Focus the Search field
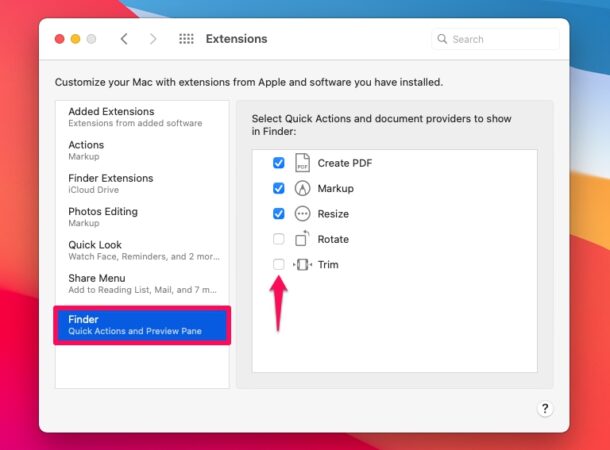610x450 pixels. (x=495, y=39)
